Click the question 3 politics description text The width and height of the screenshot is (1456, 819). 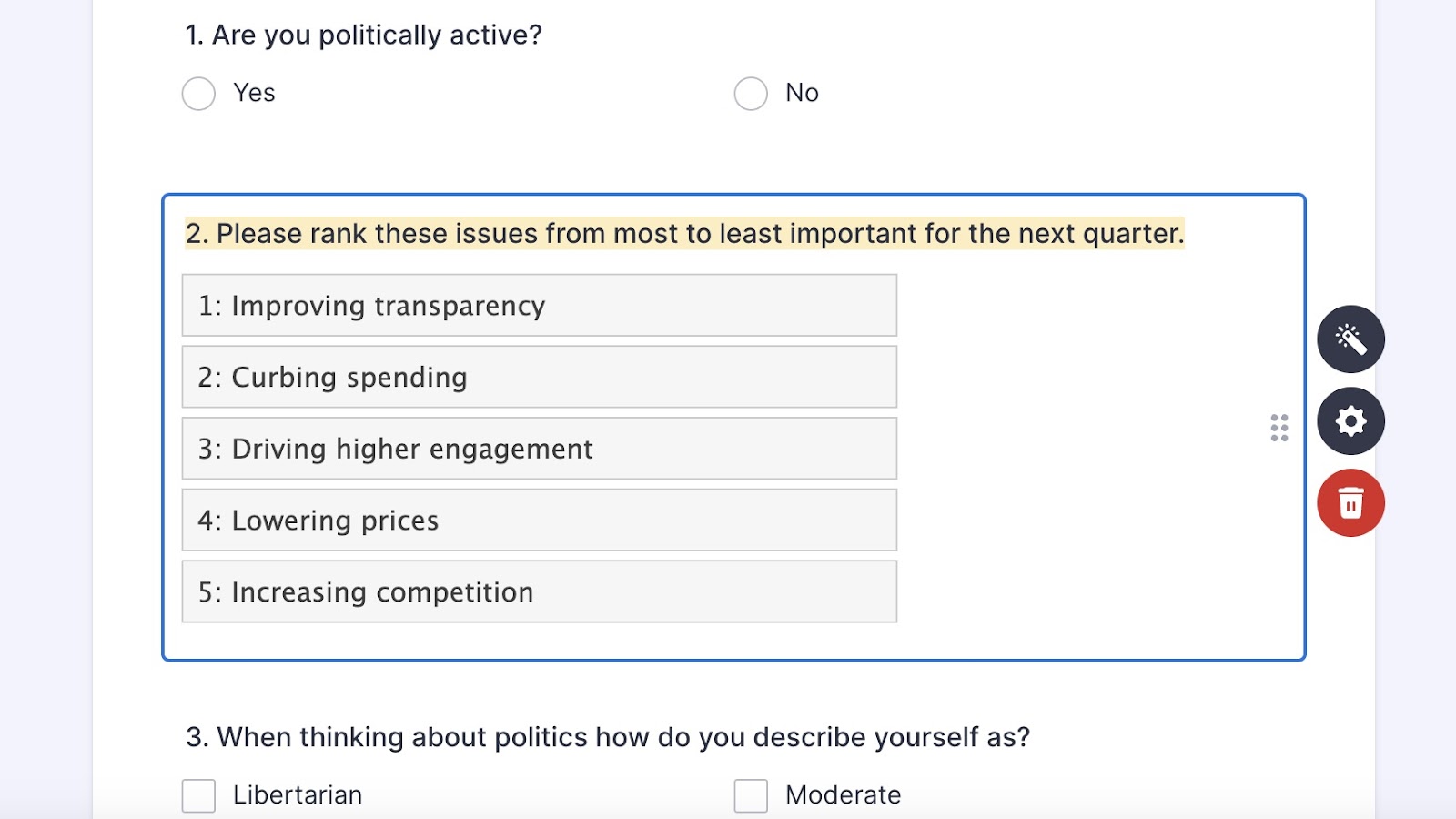607,737
